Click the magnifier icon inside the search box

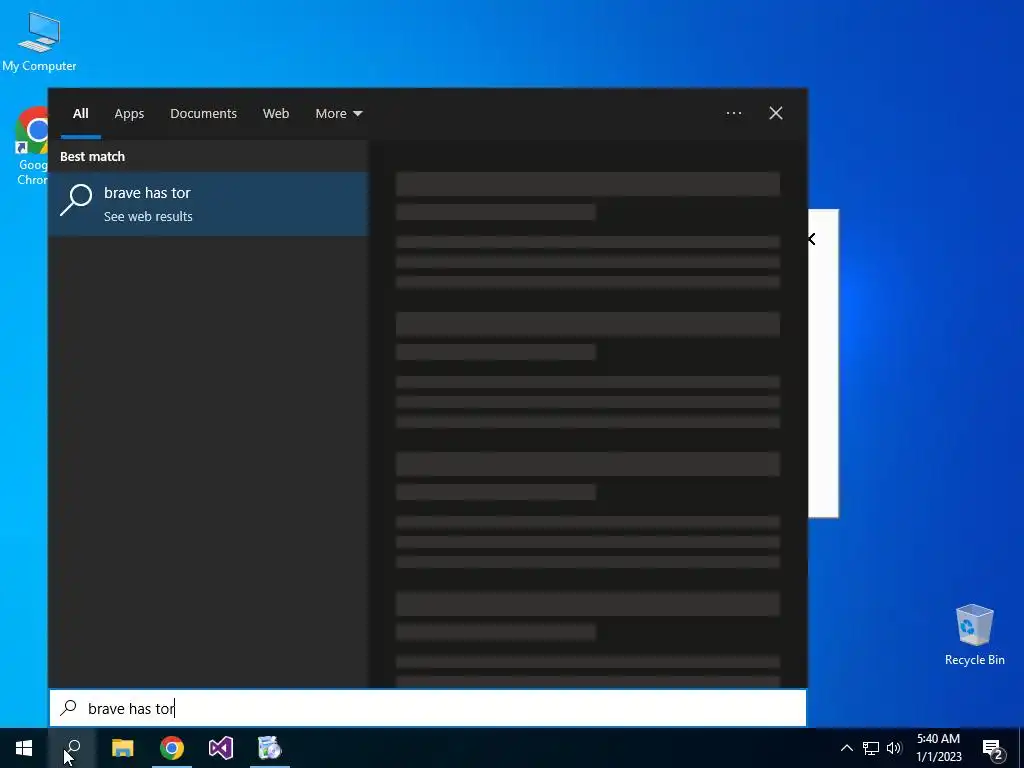(68, 708)
